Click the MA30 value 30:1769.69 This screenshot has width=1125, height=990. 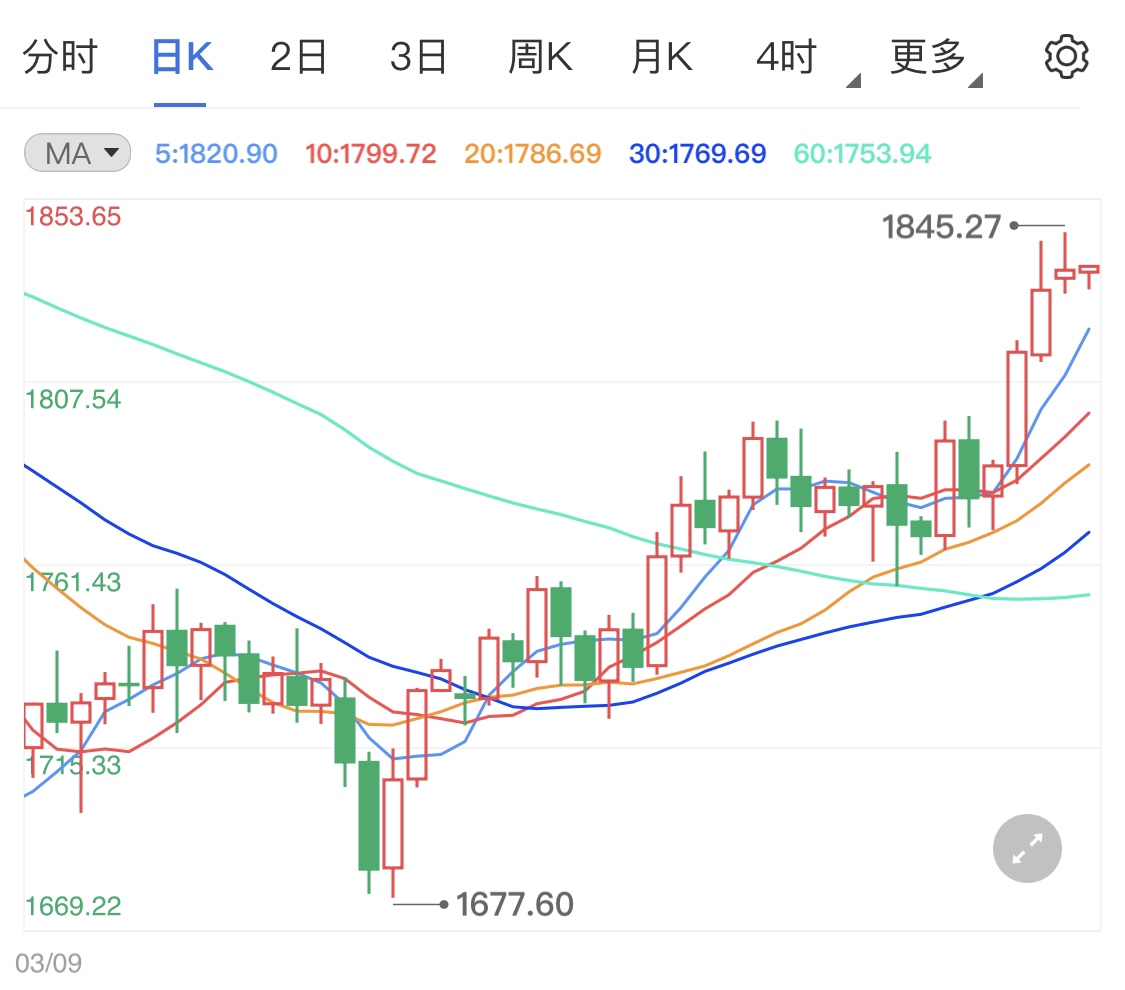click(x=697, y=154)
